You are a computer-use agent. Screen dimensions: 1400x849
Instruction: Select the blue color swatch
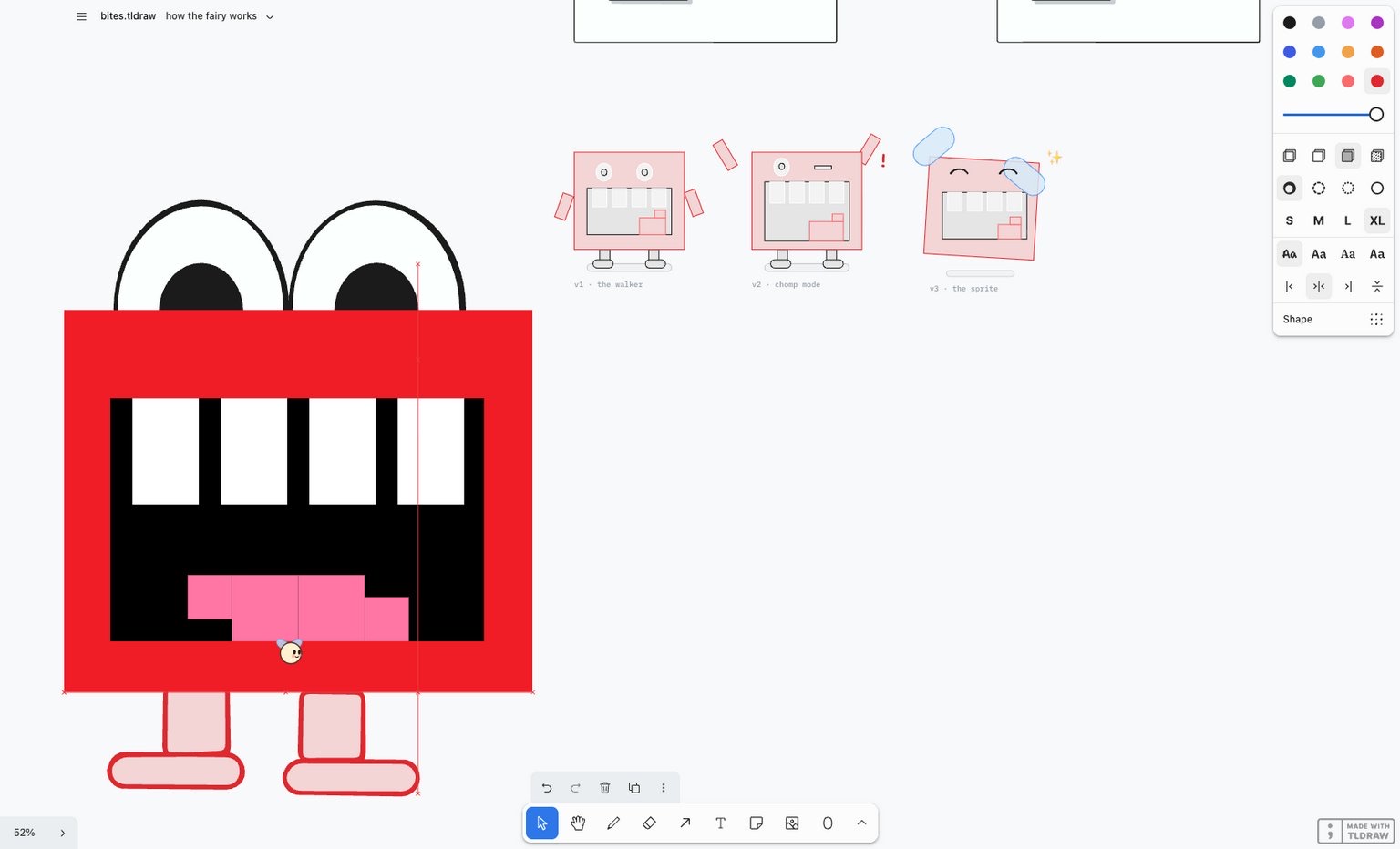[1289, 52]
